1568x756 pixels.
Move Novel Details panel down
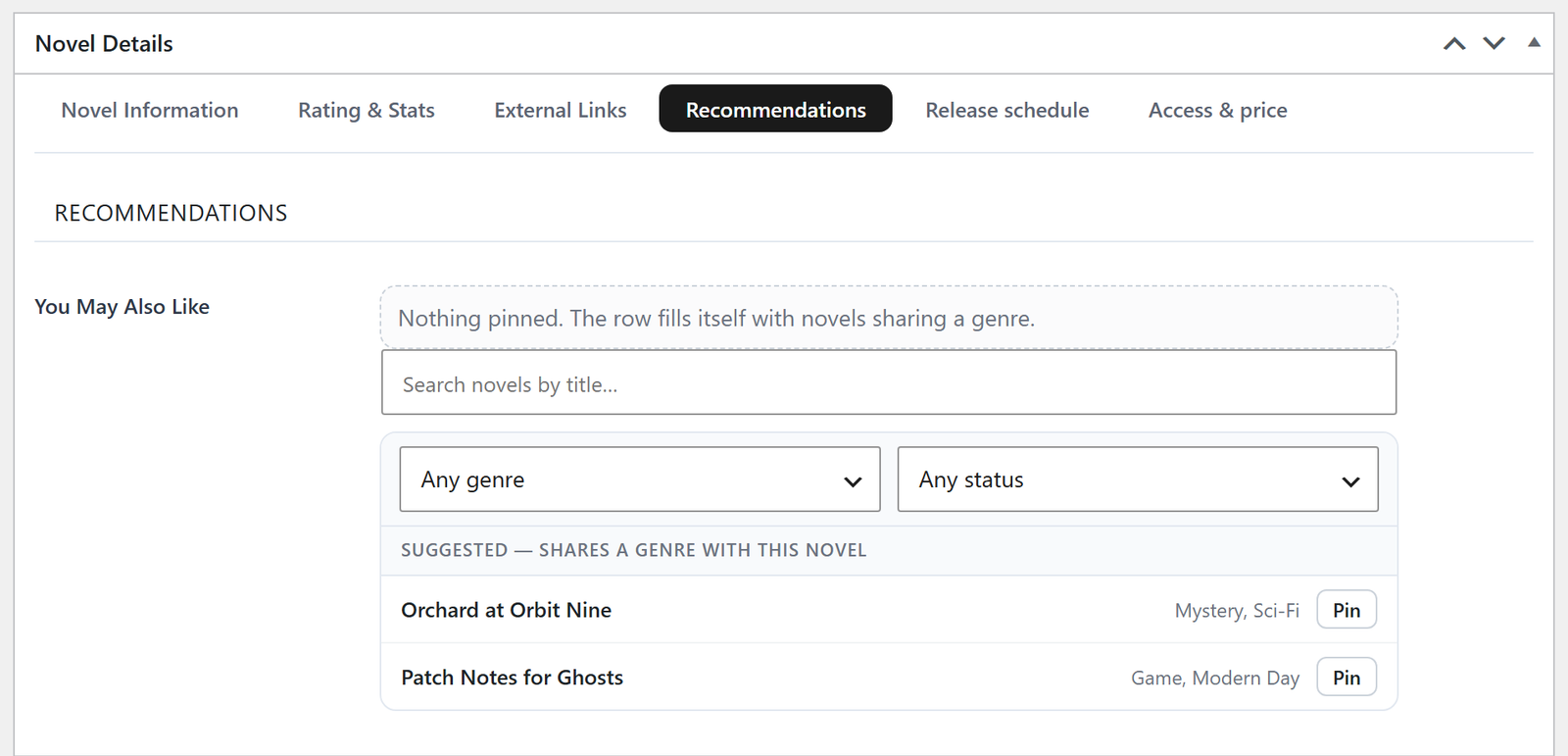pos(1494,43)
